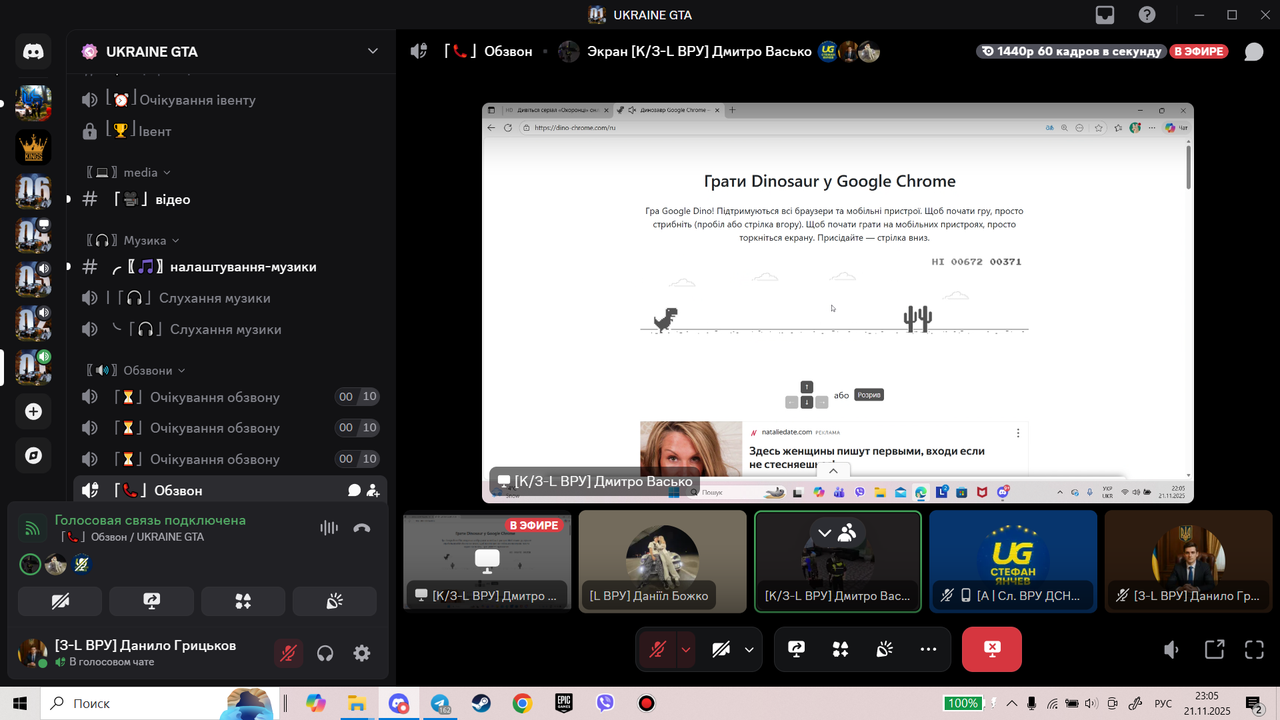Open the UKRAINE GTA server menu chevron
This screenshot has width=1280, height=720.
pos(373,51)
